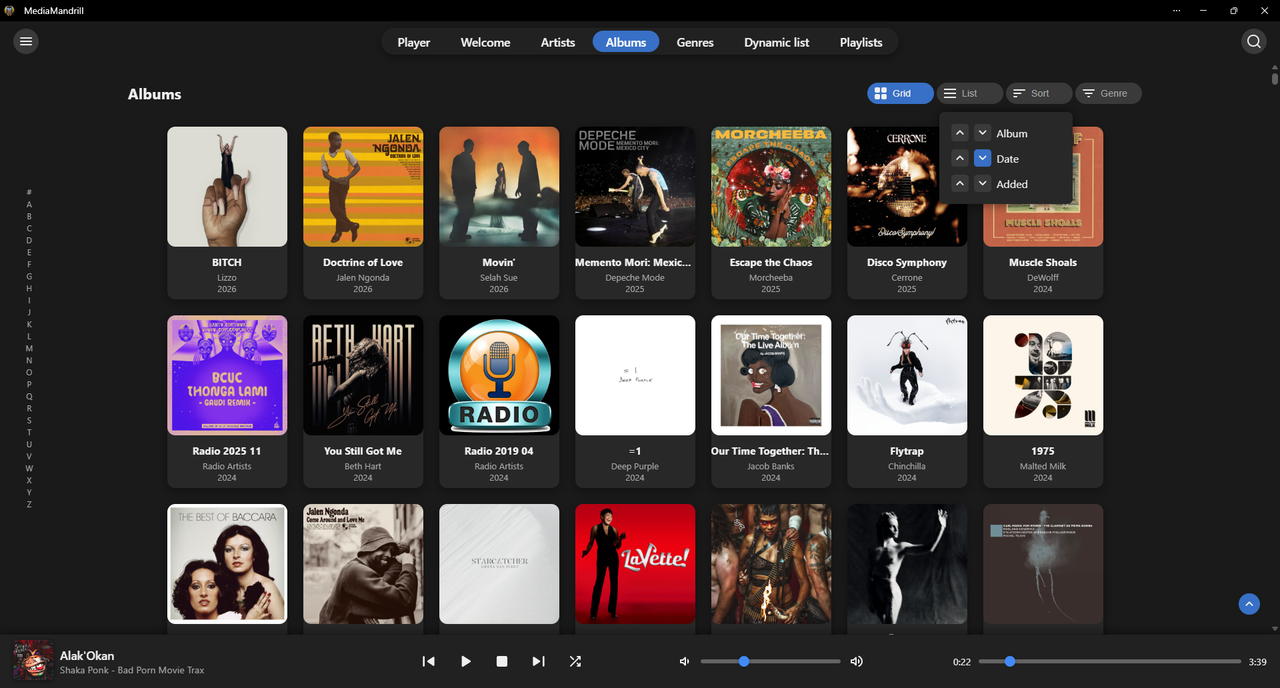Open the hamburger main menu
This screenshot has width=1280, height=688.
(x=26, y=41)
